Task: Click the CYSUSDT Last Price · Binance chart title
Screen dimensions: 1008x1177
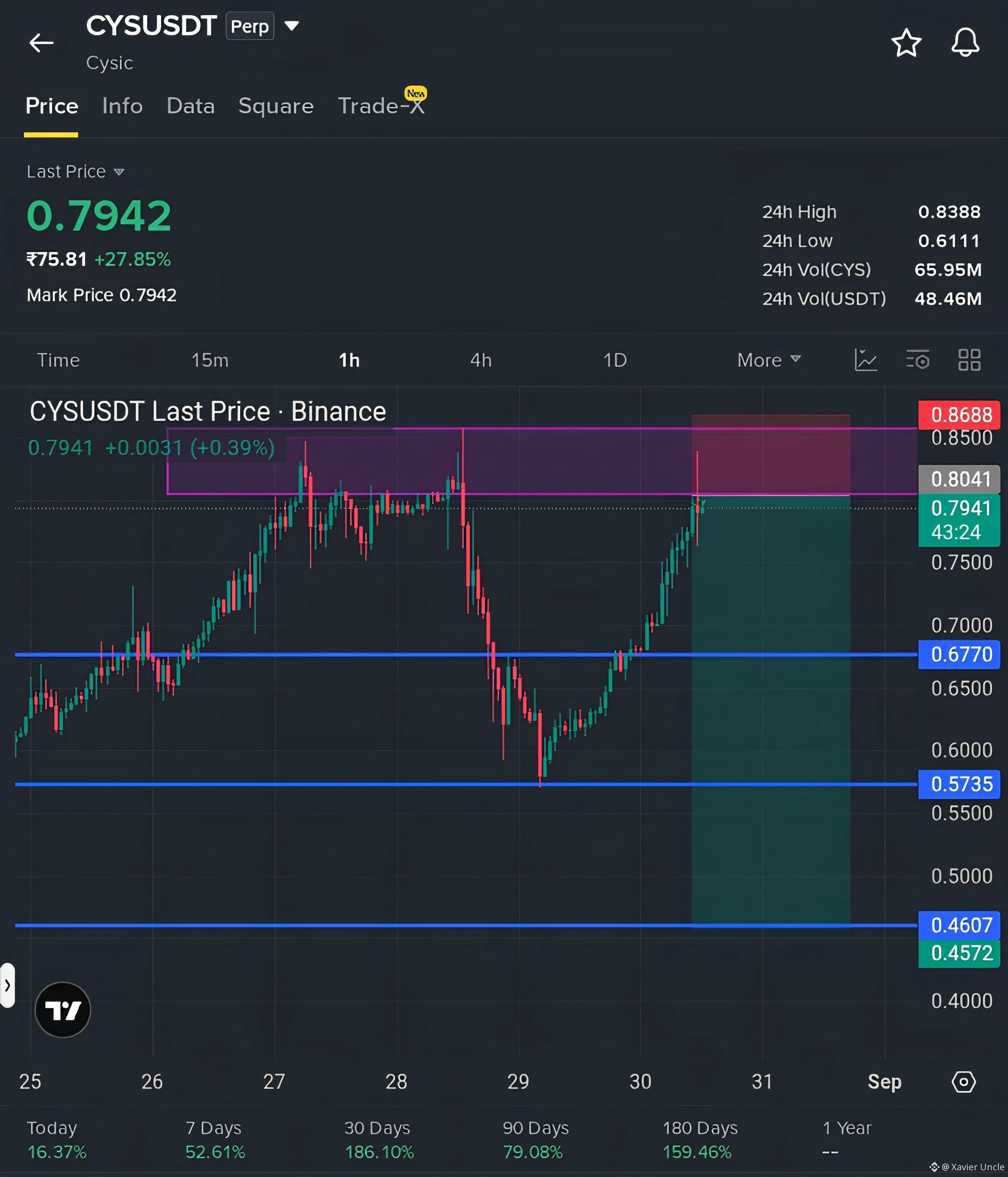Action: tap(208, 411)
